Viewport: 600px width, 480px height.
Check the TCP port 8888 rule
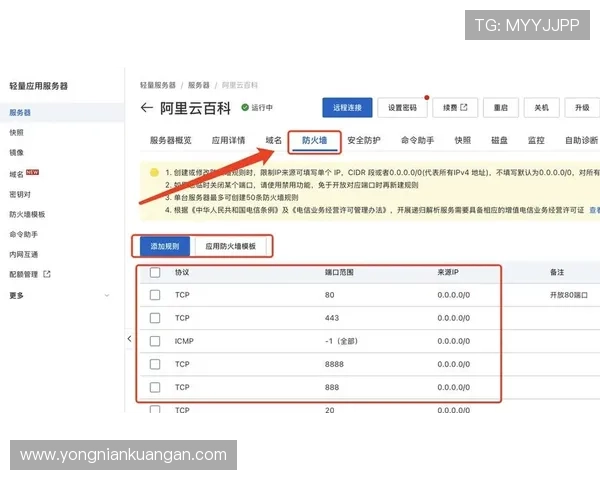[x=155, y=364]
